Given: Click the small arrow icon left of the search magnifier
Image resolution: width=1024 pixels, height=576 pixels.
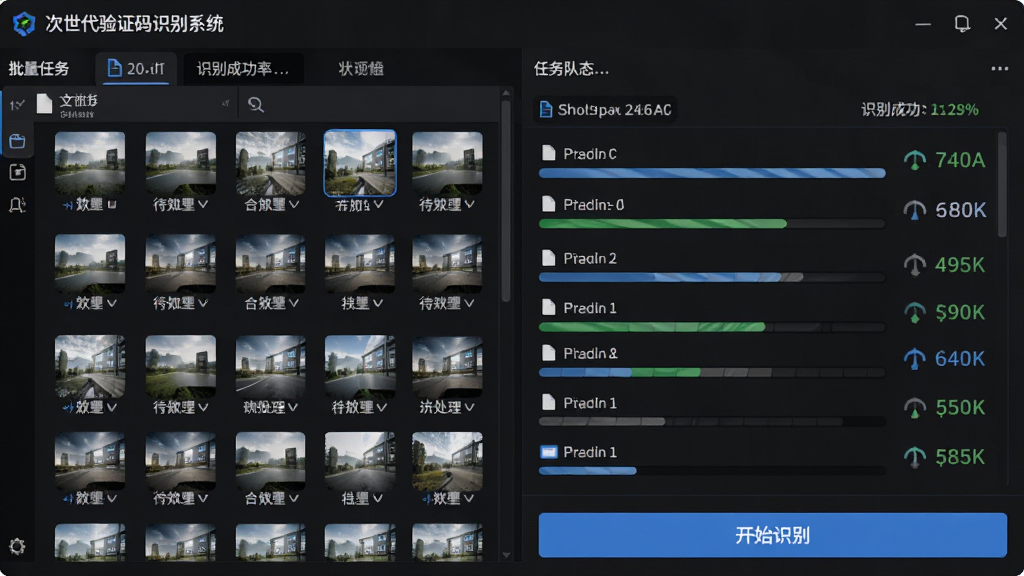Looking at the screenshot, I should [225, 103].
